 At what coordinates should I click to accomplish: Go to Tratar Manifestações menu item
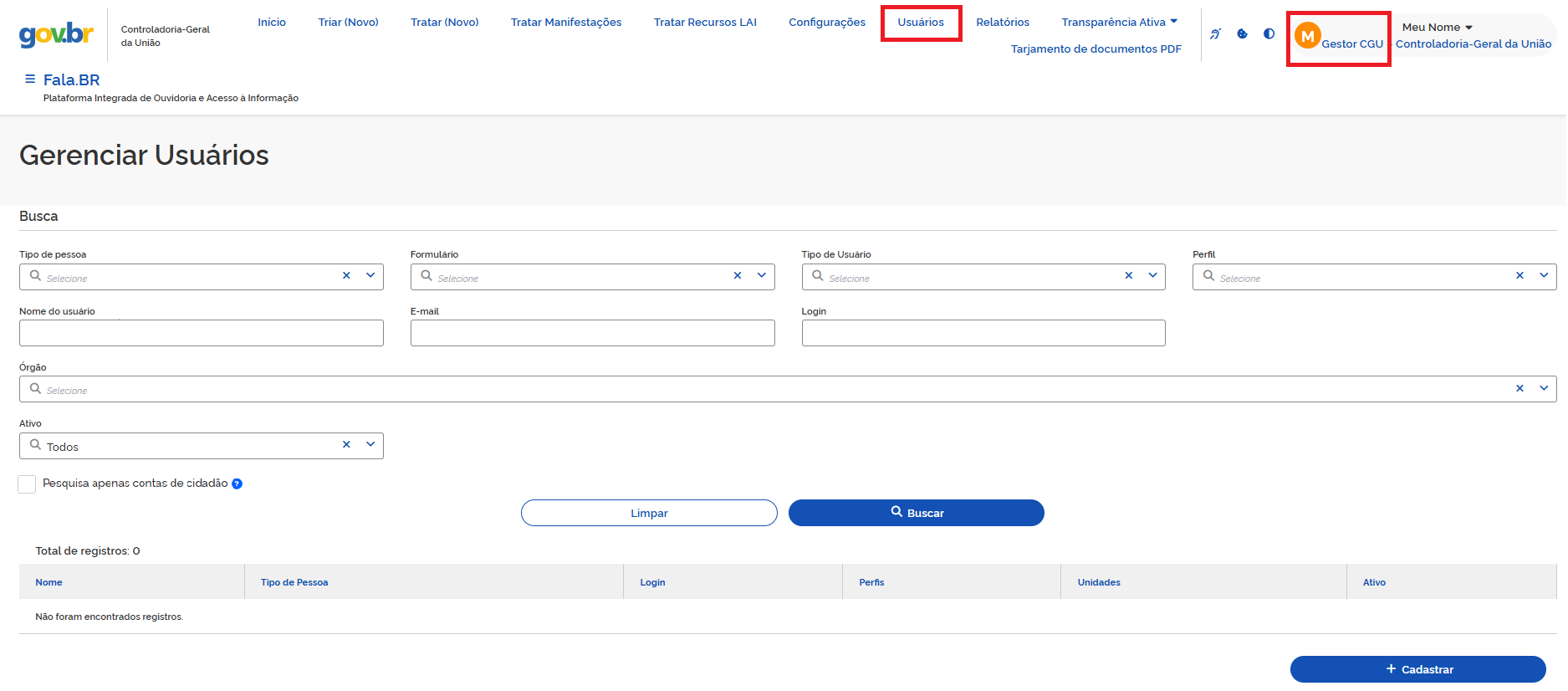[566, 23]
